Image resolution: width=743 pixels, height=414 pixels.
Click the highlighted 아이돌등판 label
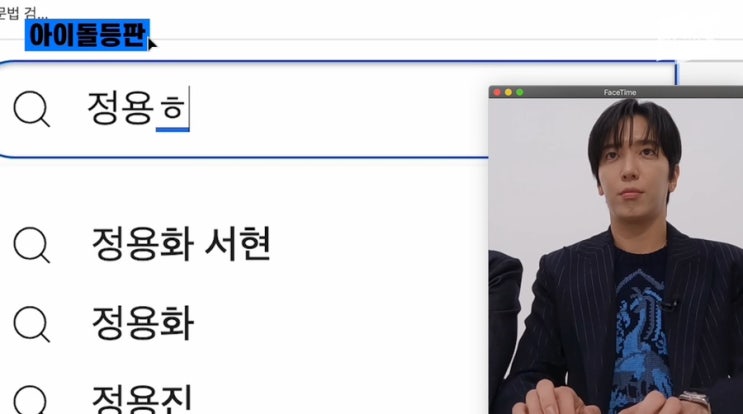(87, 35)
